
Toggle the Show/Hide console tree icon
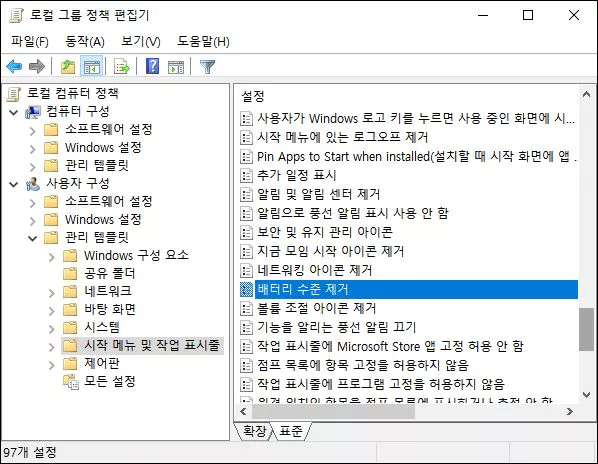(92, 67)
